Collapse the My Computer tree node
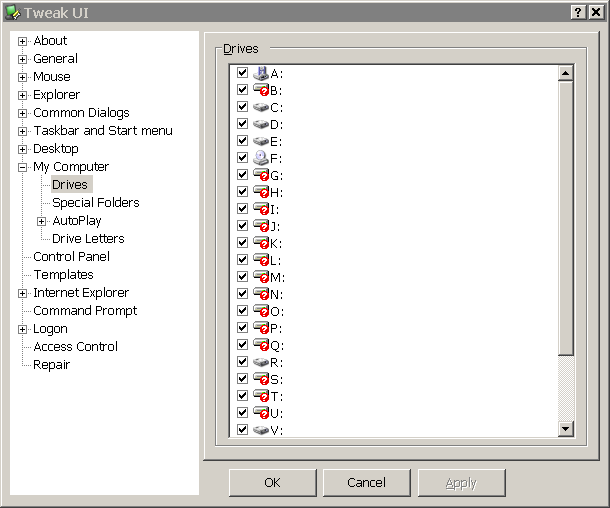This screenshot has height=508, width=610. tap(23, 167)
